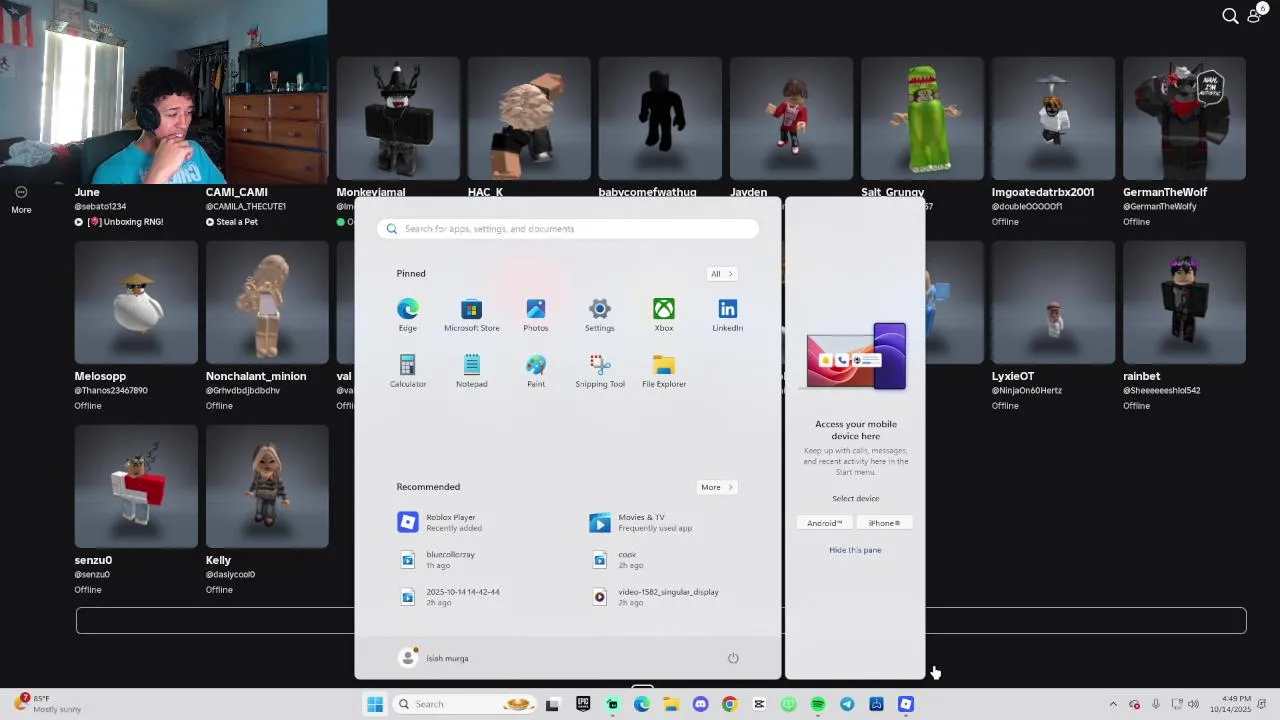Expand More recommended items

(x=717, y=487)
